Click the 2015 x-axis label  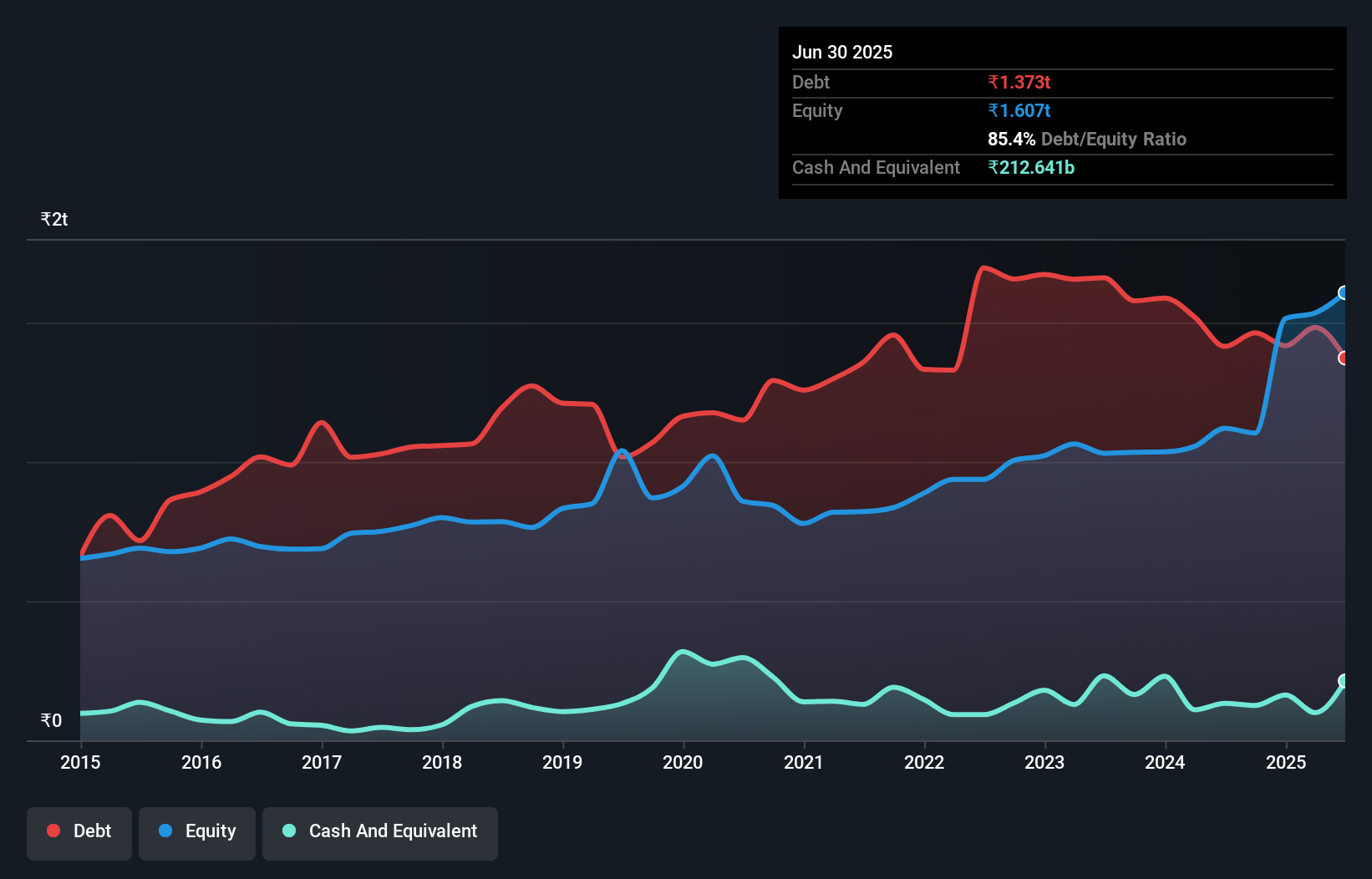(80, 762)
